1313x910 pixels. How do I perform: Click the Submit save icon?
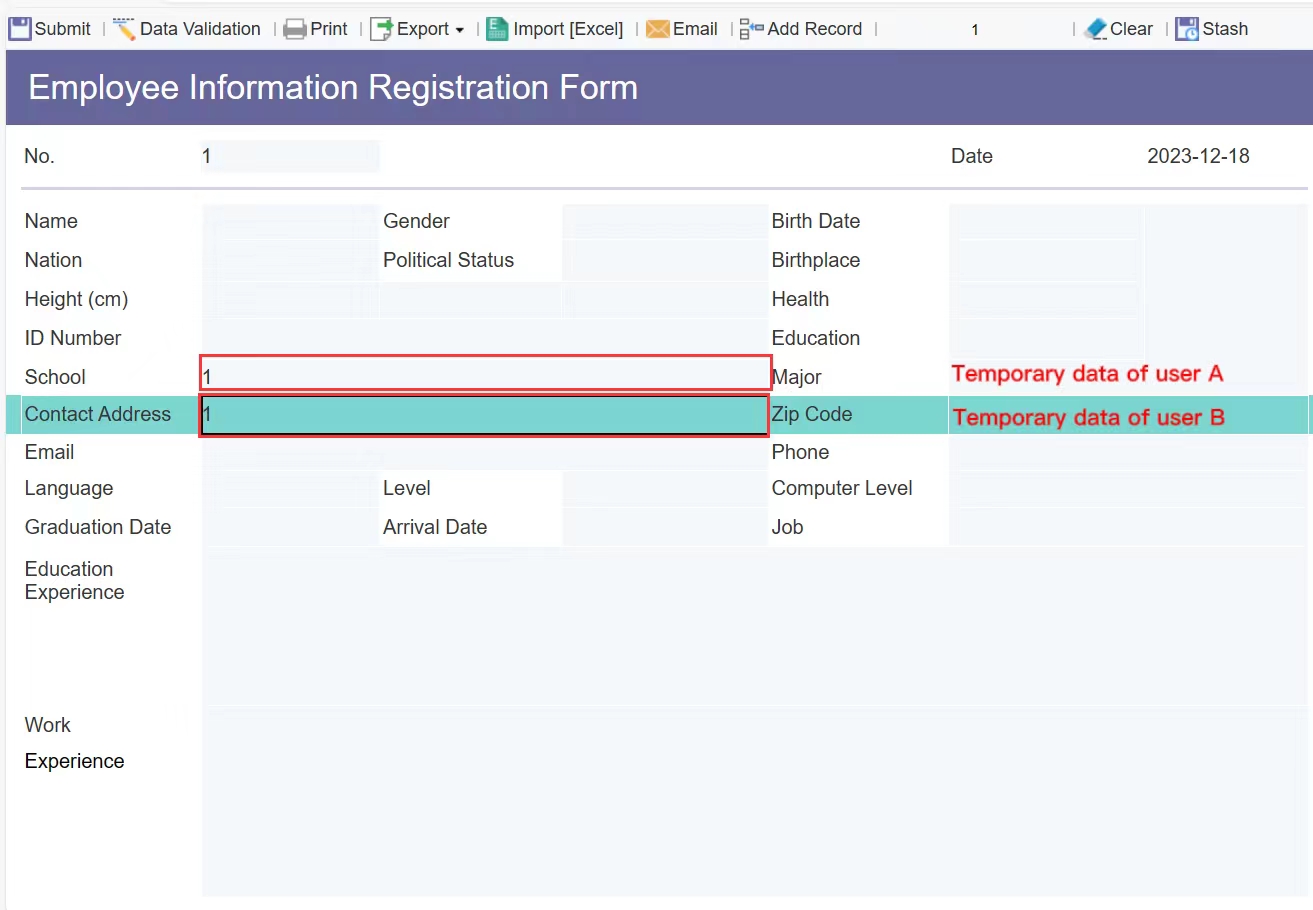[x=20, y=29]
